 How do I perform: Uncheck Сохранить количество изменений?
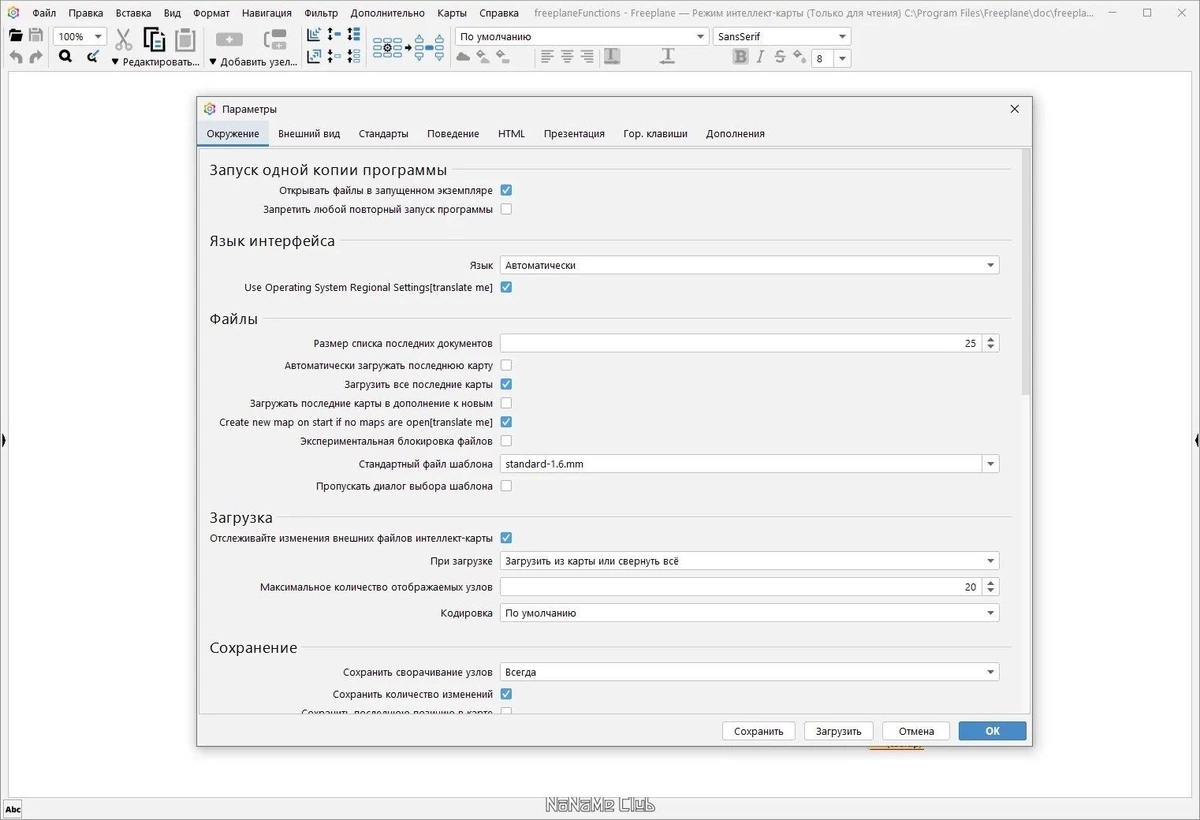506,694
